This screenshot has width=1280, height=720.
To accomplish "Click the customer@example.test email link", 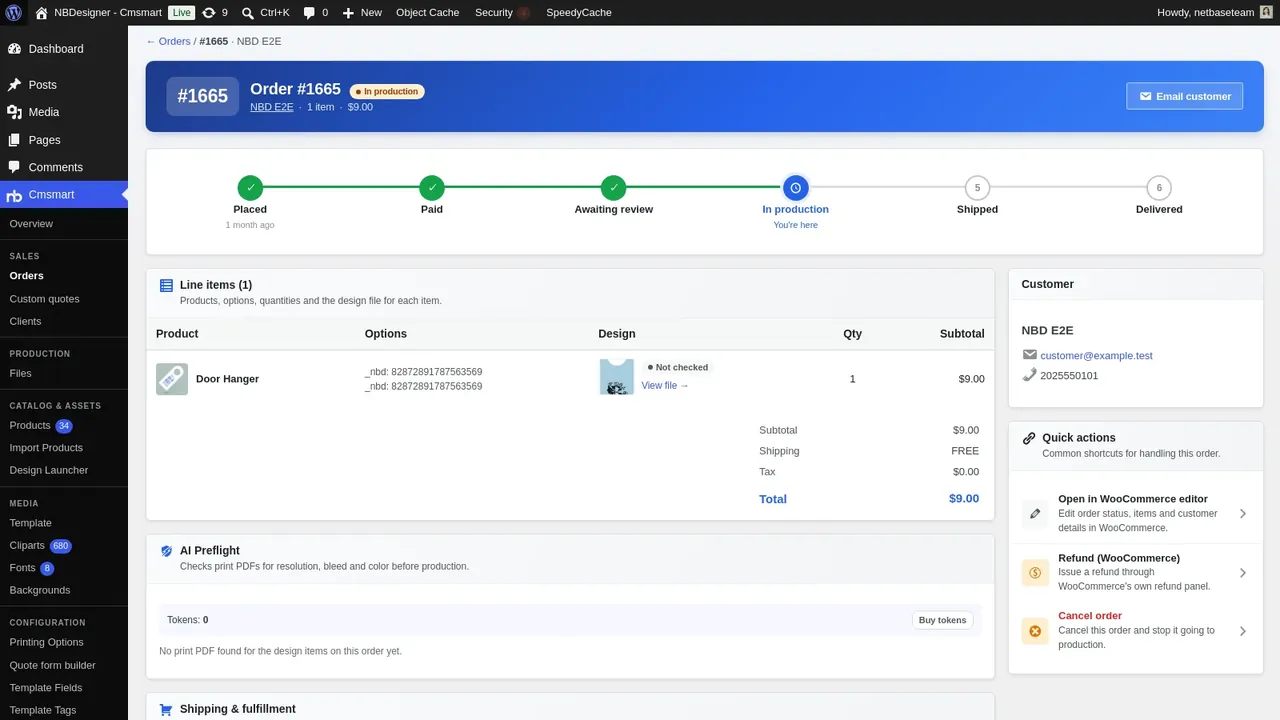I will coord(1096,356).
